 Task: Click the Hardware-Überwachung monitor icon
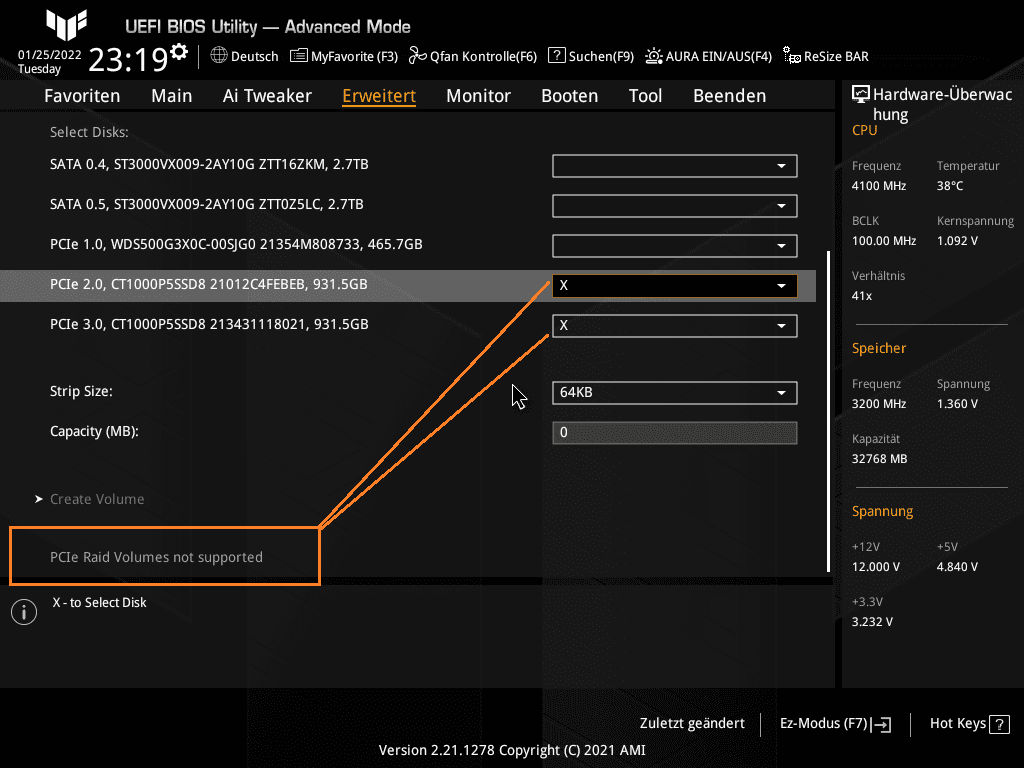(x=861, y=94)
